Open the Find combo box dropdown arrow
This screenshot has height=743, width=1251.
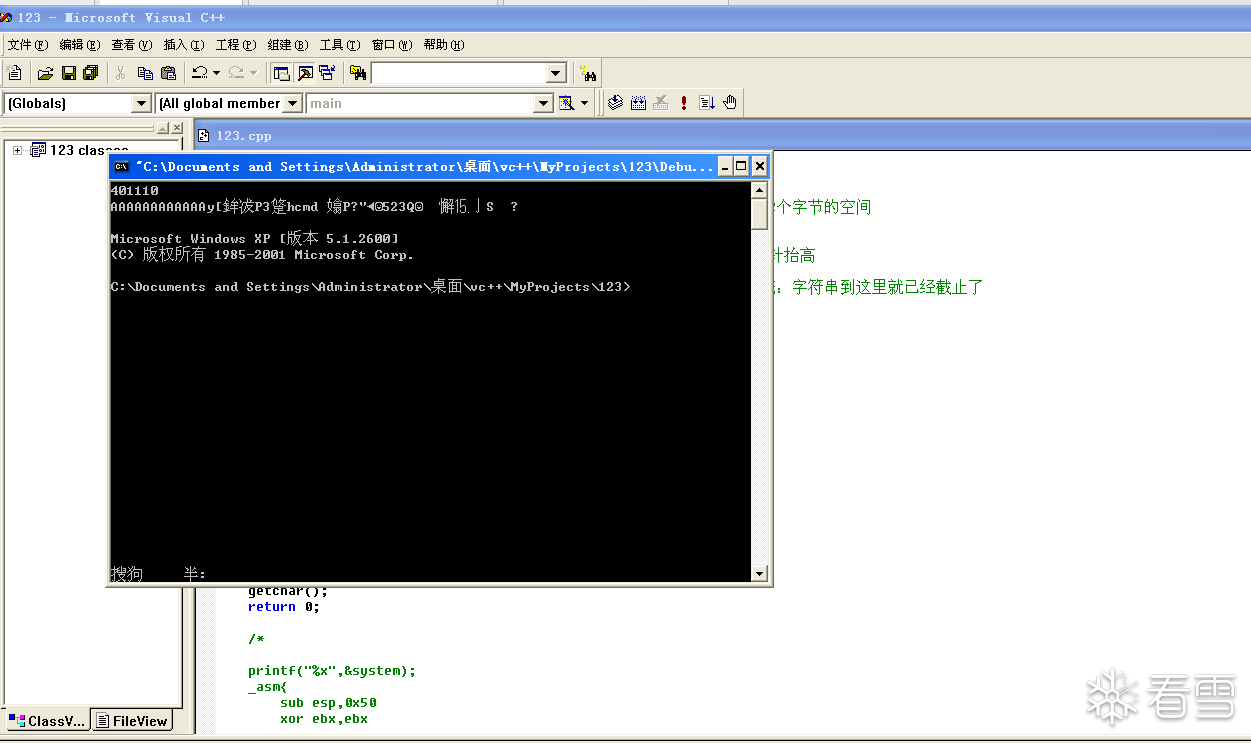pos(556,73)
